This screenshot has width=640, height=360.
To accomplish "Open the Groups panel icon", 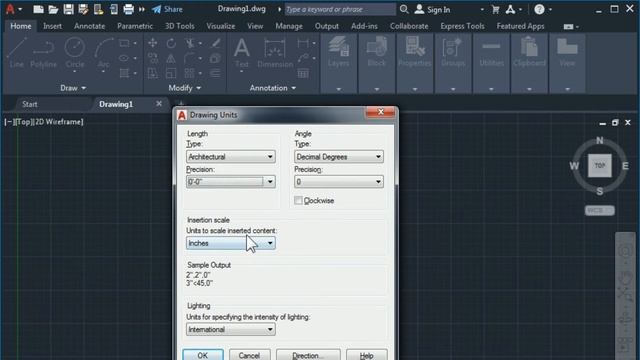I will 453,51.
